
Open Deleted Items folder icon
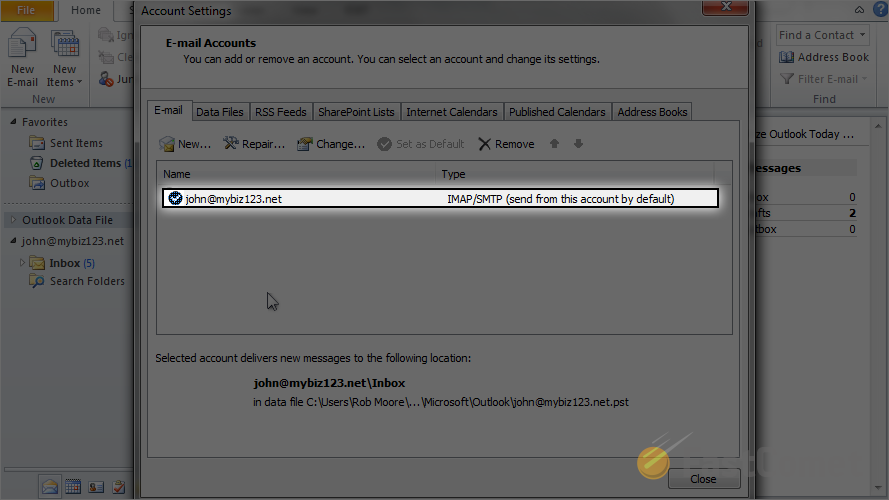tap(37, 163)
